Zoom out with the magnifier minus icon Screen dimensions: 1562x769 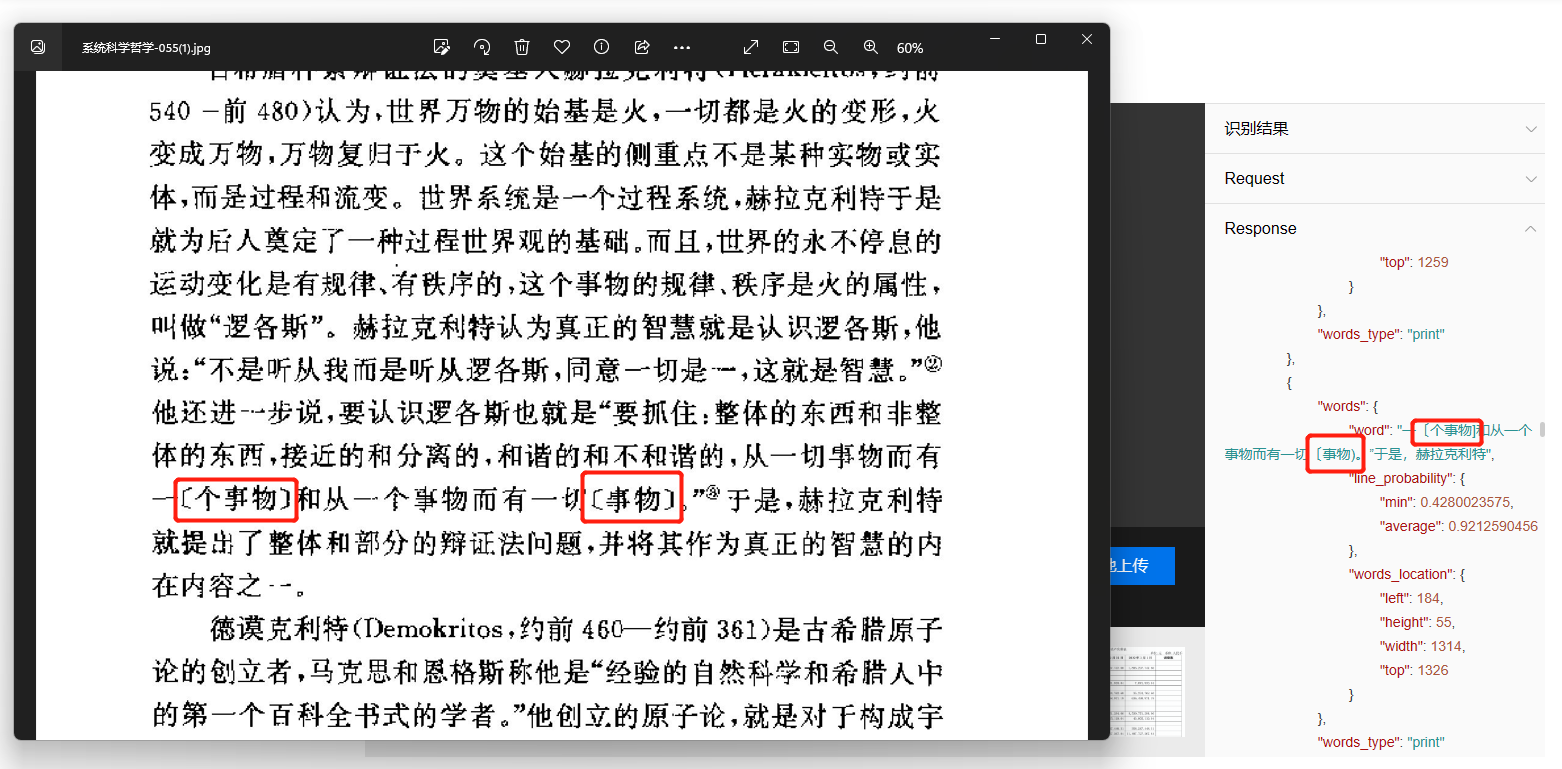click(x=831, y=47)
